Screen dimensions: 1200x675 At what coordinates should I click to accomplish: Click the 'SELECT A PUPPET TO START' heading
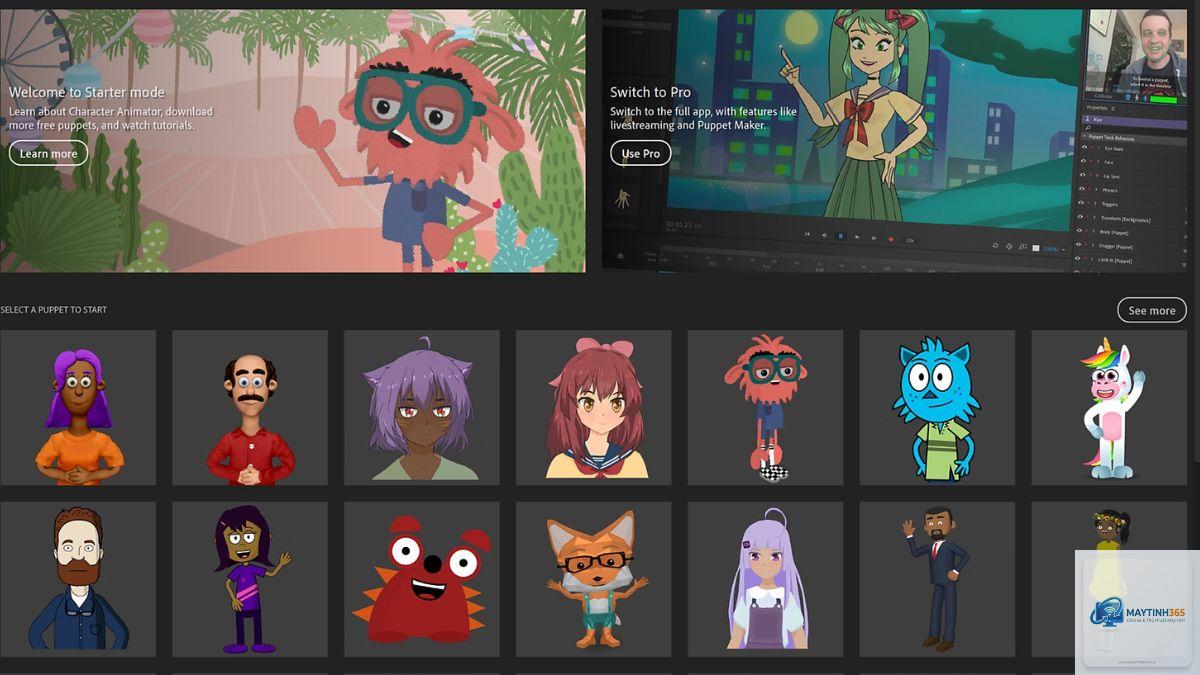click(x=54, y=310)
